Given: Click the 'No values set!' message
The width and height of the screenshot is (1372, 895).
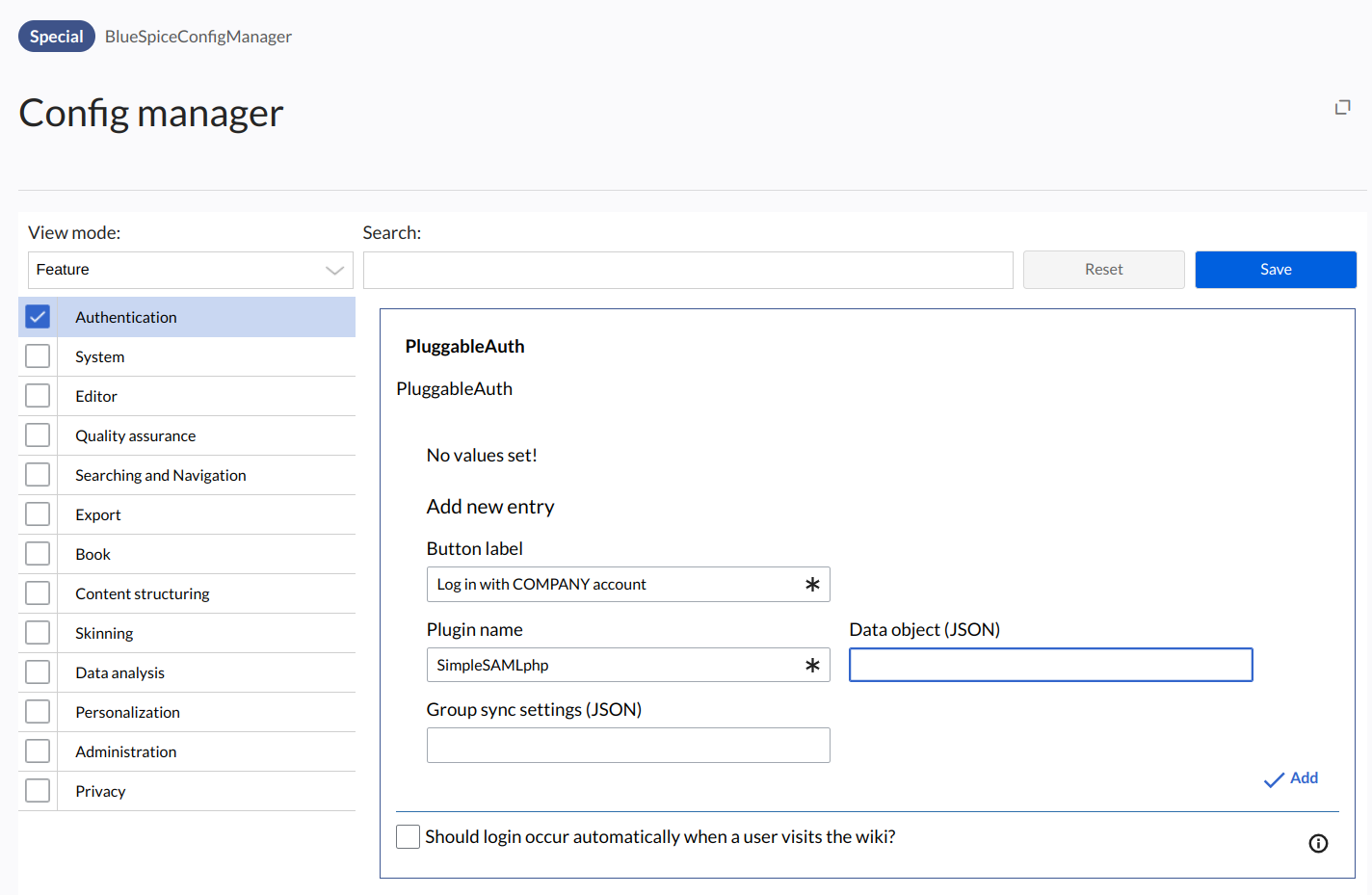Looking at the screenshot, I should point(482,456).
